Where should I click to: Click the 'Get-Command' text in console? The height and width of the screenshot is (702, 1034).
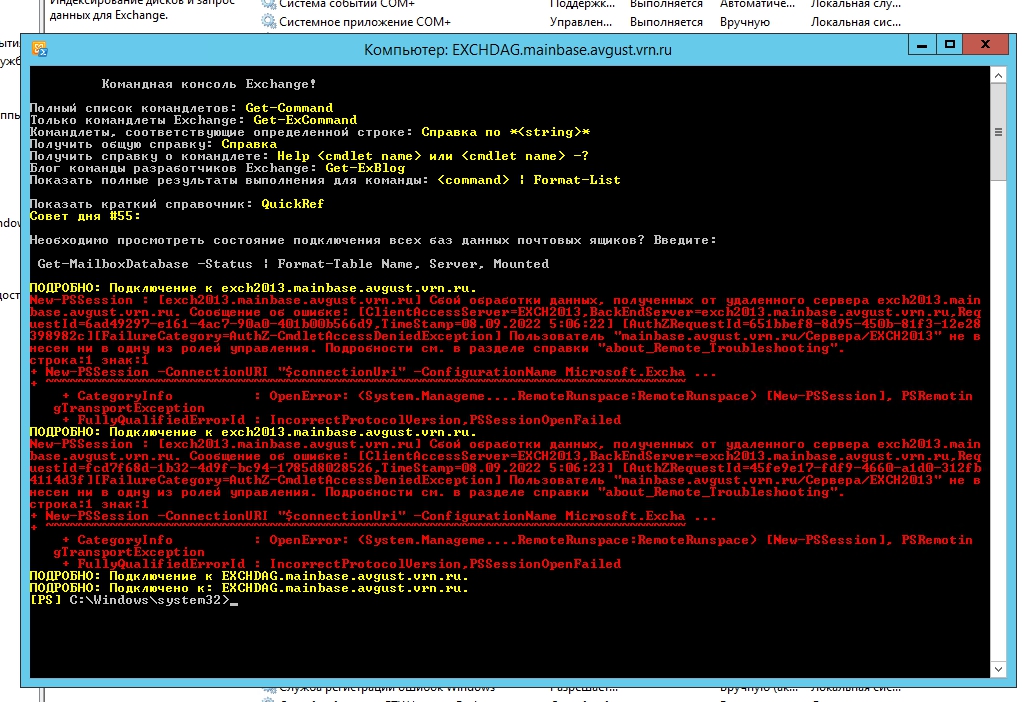(289, 108)
